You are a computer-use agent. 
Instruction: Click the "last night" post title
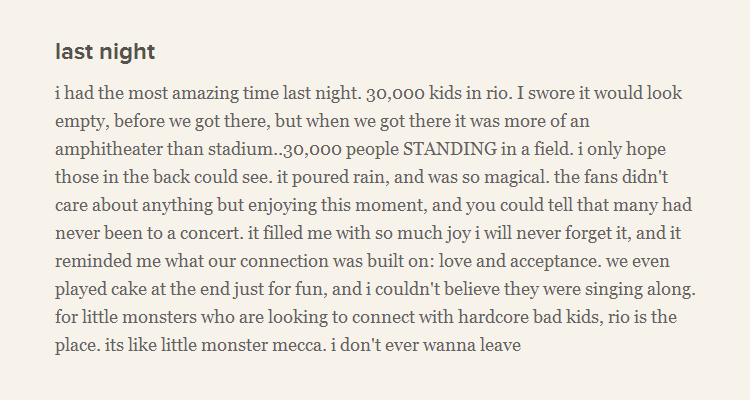pyautogui.click(x=105, y=52)
